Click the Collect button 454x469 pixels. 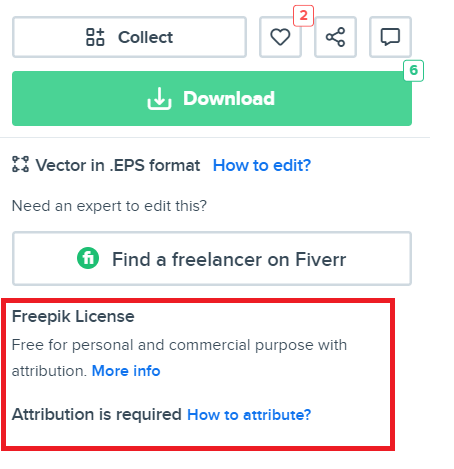coord(129,37)
